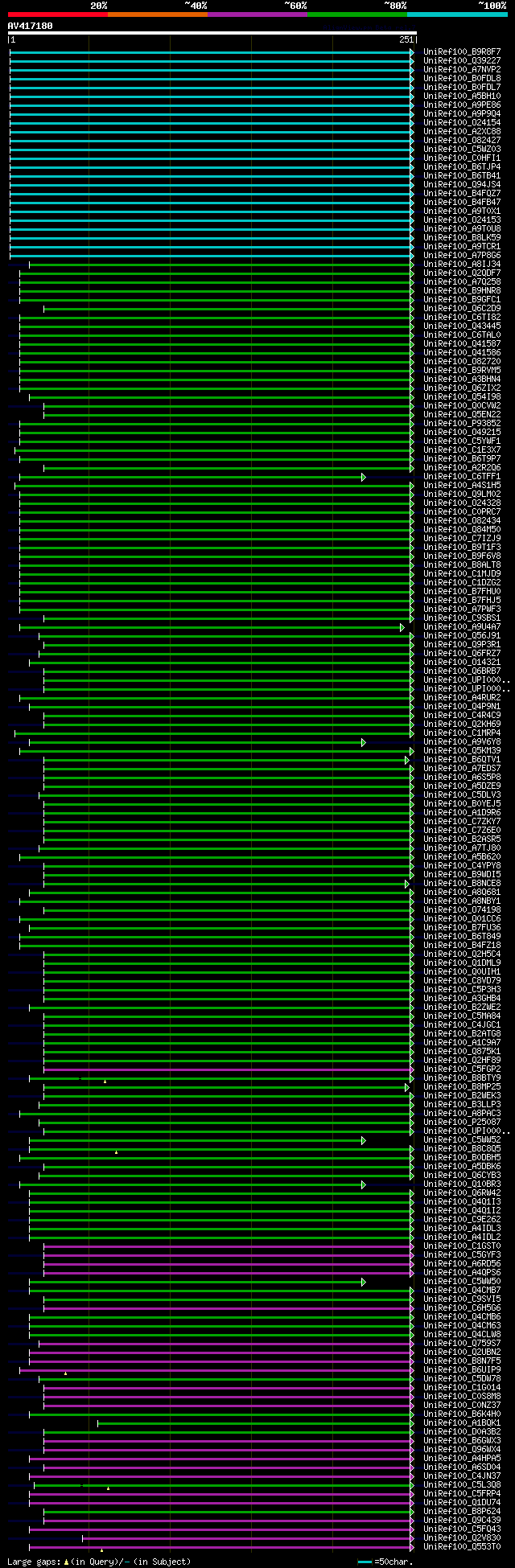This screenshot has width=515, height=1568.
Task: Select the UniRef100_C5L3Q8 label
Action: 462,1484
